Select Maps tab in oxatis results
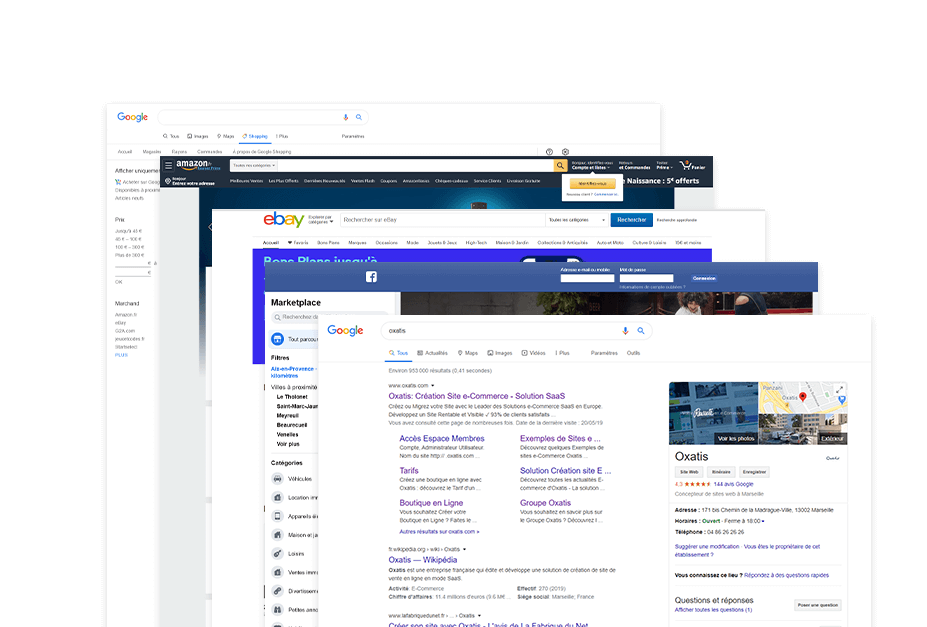Screen dimensions: 927x627 (x=468, y=353)
